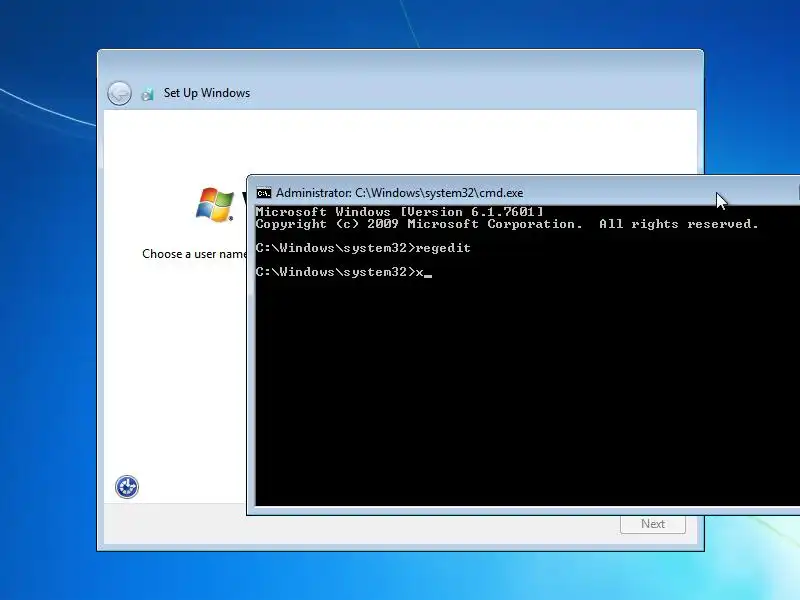Click the setup icon beside Set Up Windows
This screenshot has height=600, width=800.
coord(147,94)
